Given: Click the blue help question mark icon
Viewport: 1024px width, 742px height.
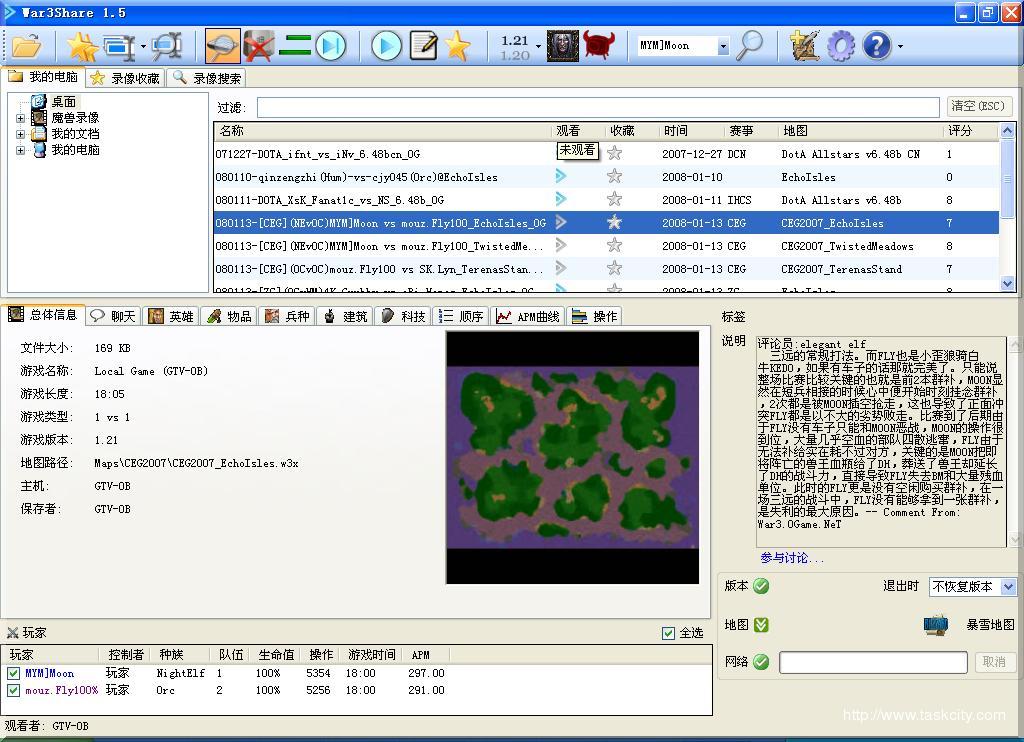Looking at the screenshot, I should tap(877, 46).
